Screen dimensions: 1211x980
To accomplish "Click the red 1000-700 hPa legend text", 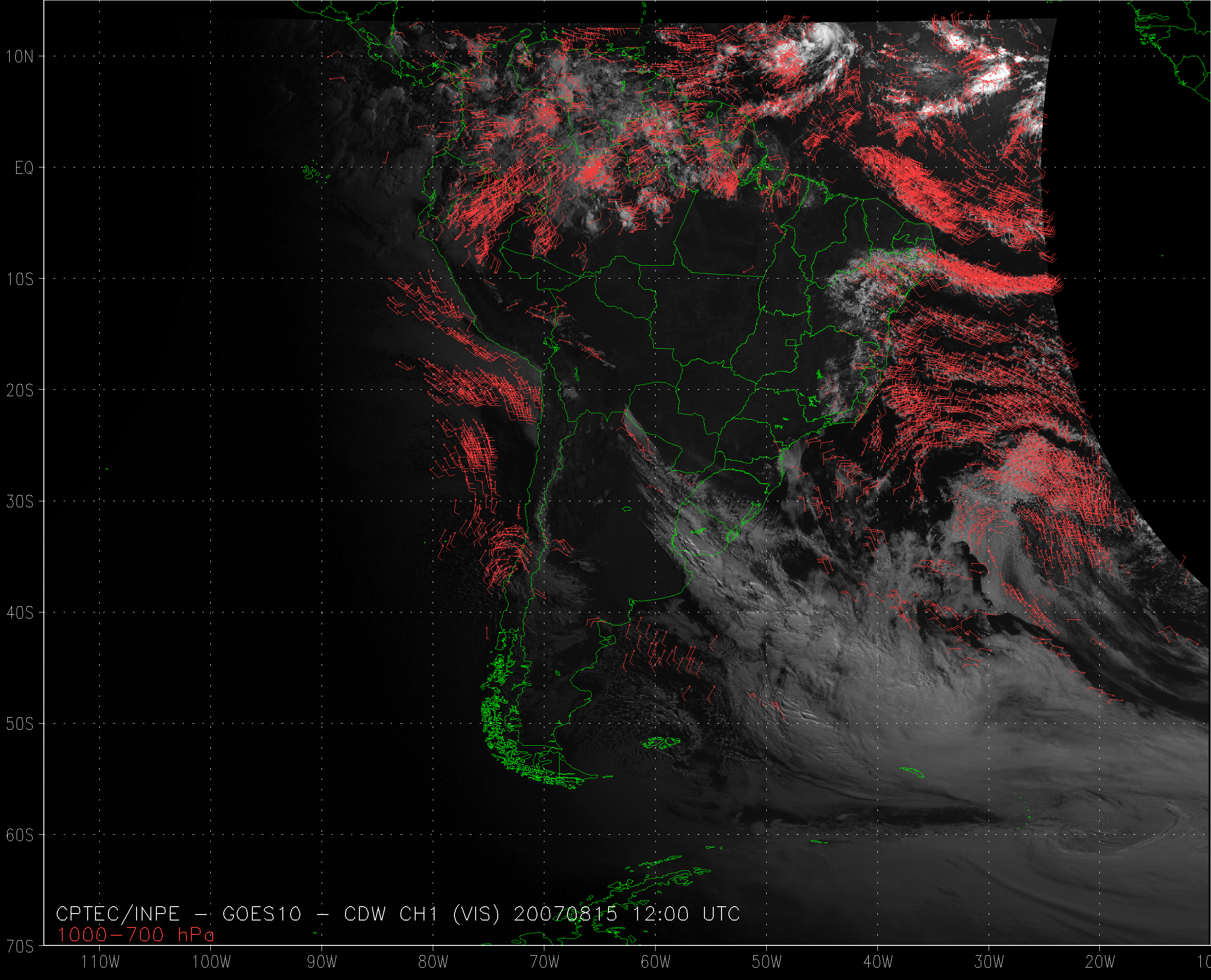I will coord(136,935).
